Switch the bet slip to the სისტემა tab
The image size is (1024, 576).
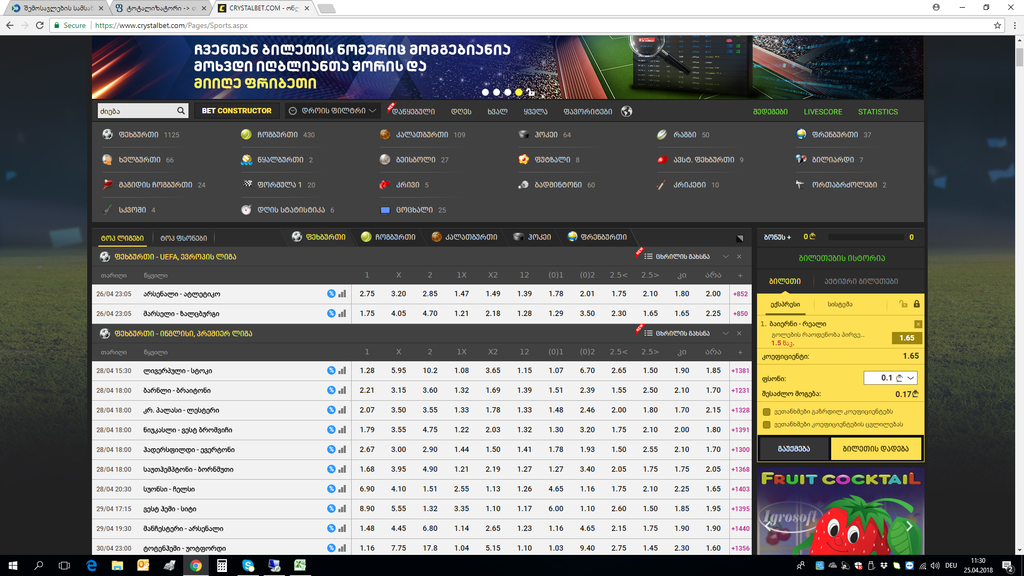point(840,304)
